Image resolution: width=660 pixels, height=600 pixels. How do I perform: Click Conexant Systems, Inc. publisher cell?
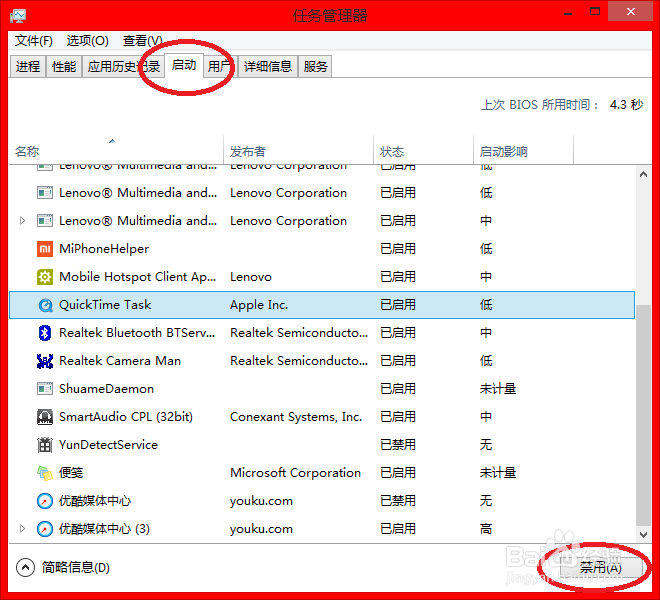tap(296, 417)
